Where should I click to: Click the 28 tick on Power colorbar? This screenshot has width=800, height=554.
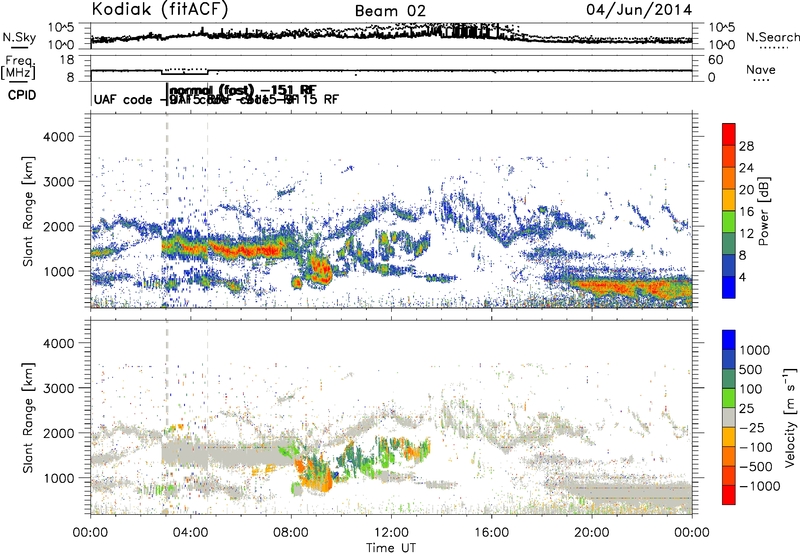(746, 146)
